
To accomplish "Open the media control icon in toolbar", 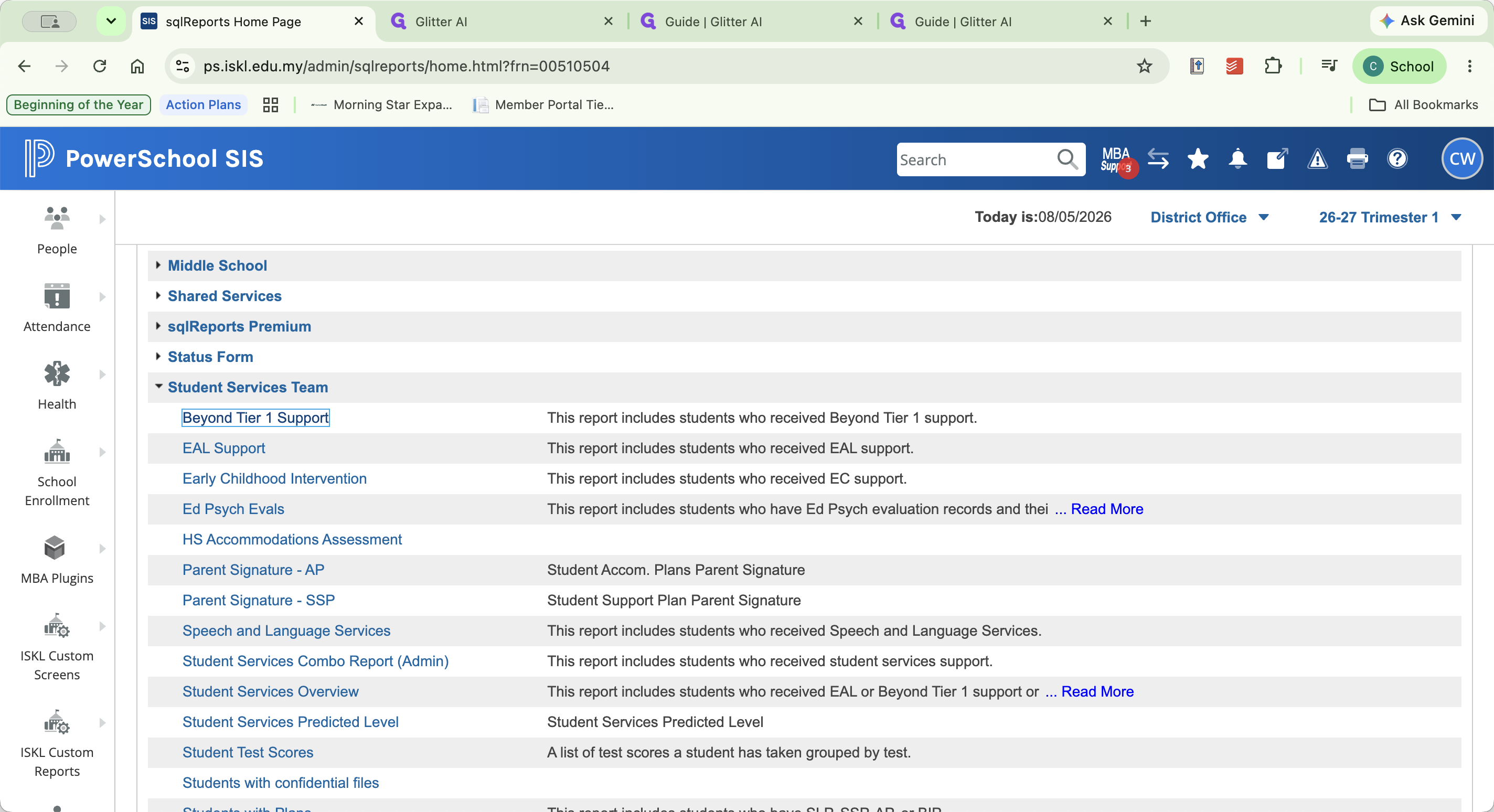I will pyautogui.click(x=1329, y=66).
